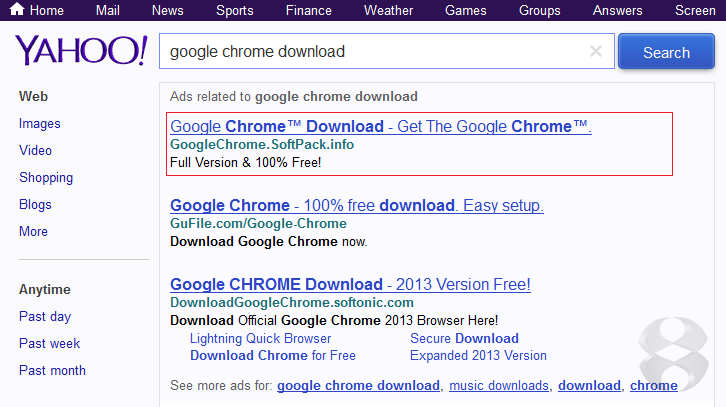
Task: Click 'Full Version & 100% Free!' text
Action: pyautogui.click(x=245, y=163)
